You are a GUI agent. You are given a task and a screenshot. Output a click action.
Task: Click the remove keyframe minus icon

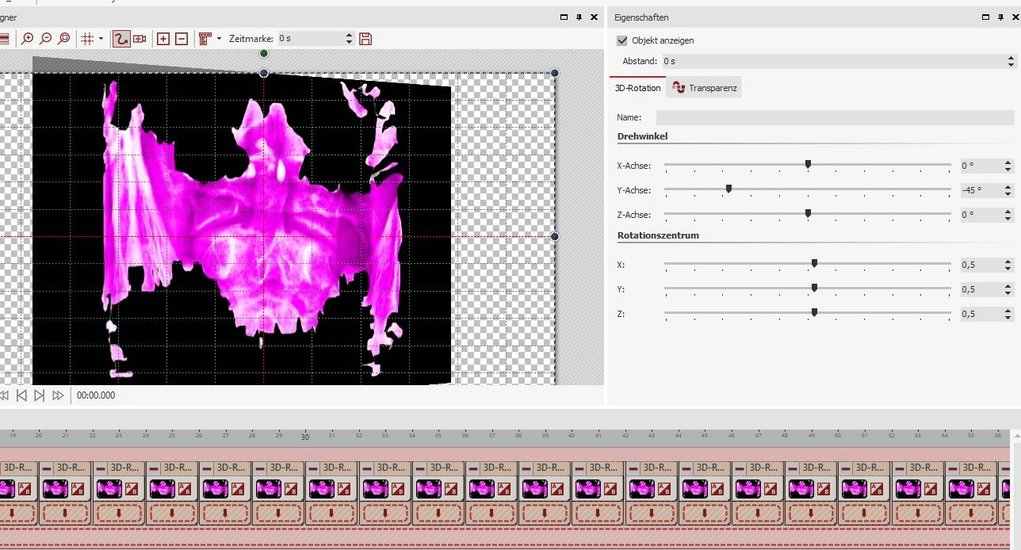click(181, 39)
